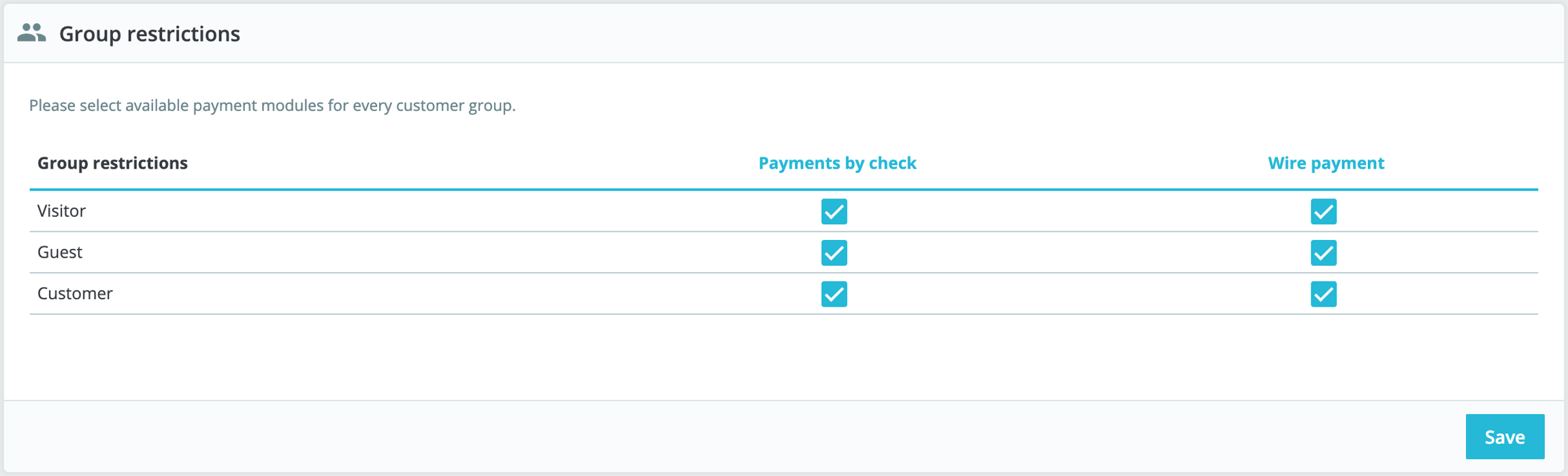Screen dimensions: 1568x476
Task: Toggle Payments by check for Customer
Action: tap(834, 294)
